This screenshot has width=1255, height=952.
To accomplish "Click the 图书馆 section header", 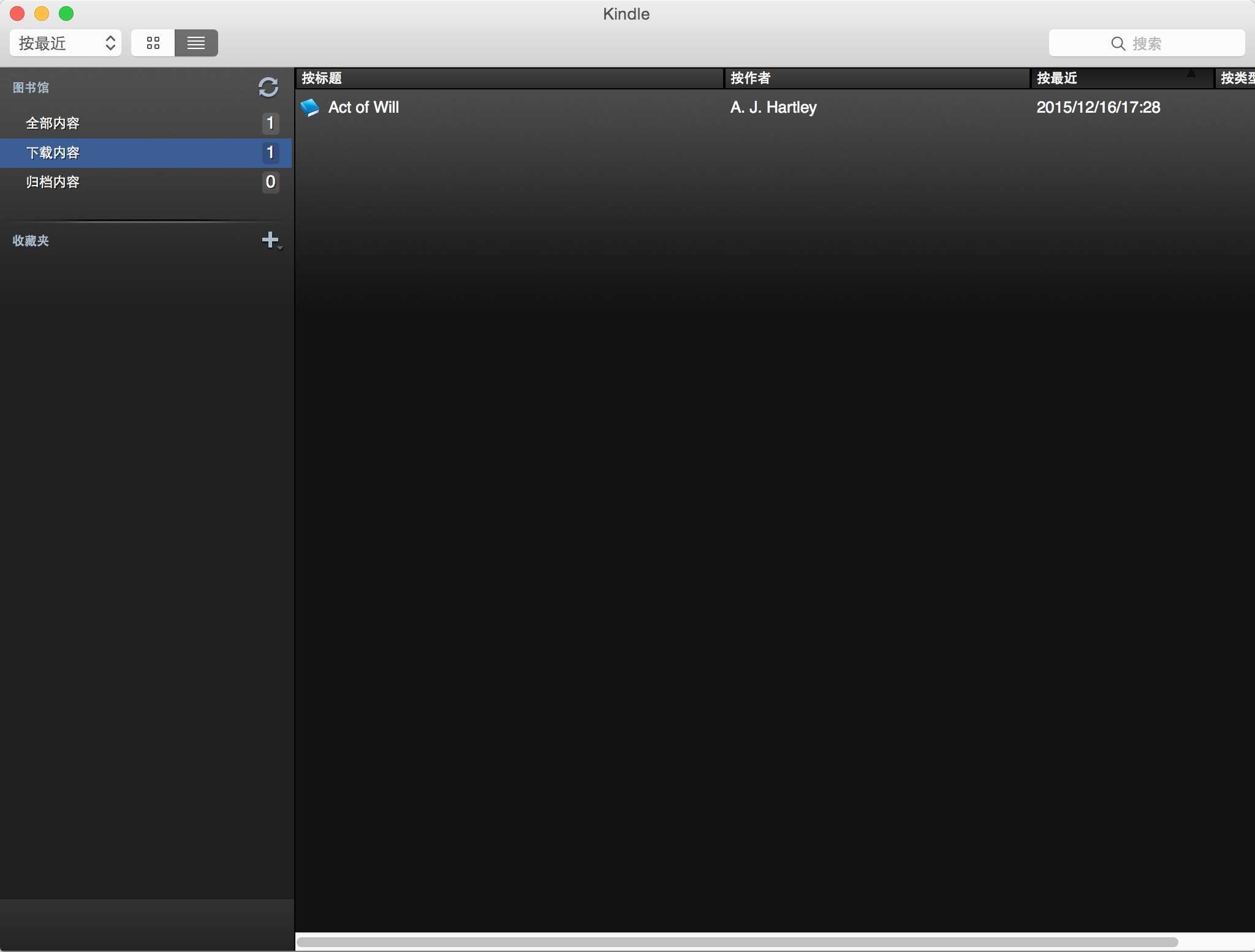I will (x=31, y=88).
